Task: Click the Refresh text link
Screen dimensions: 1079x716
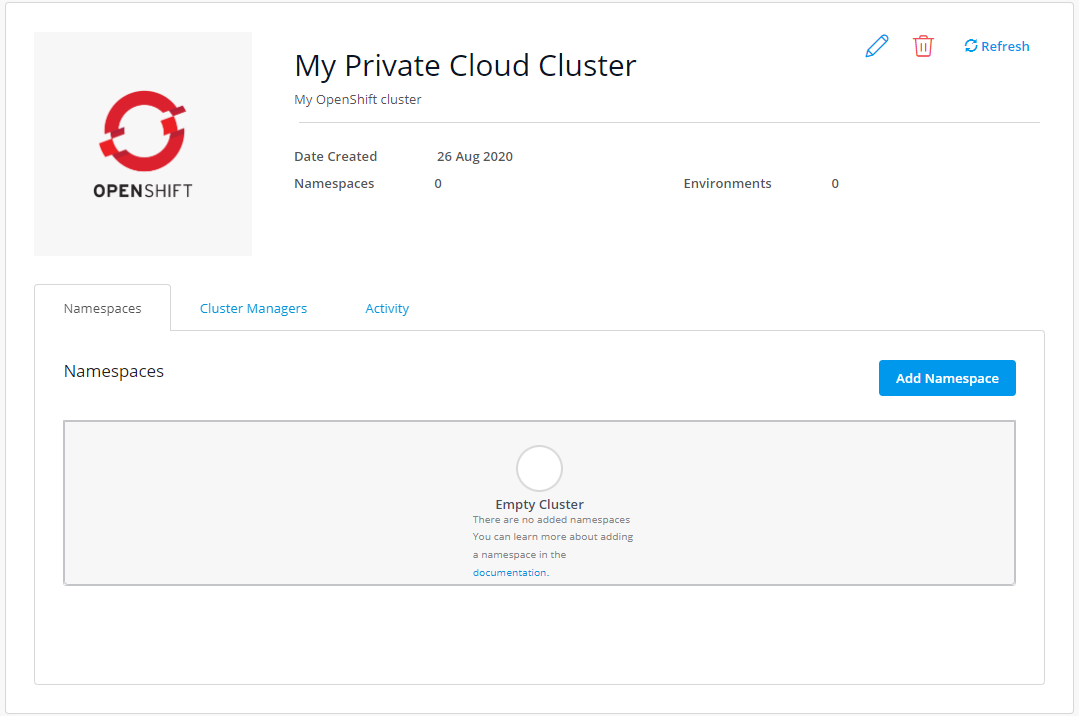Action: (x=1005, y=45)
